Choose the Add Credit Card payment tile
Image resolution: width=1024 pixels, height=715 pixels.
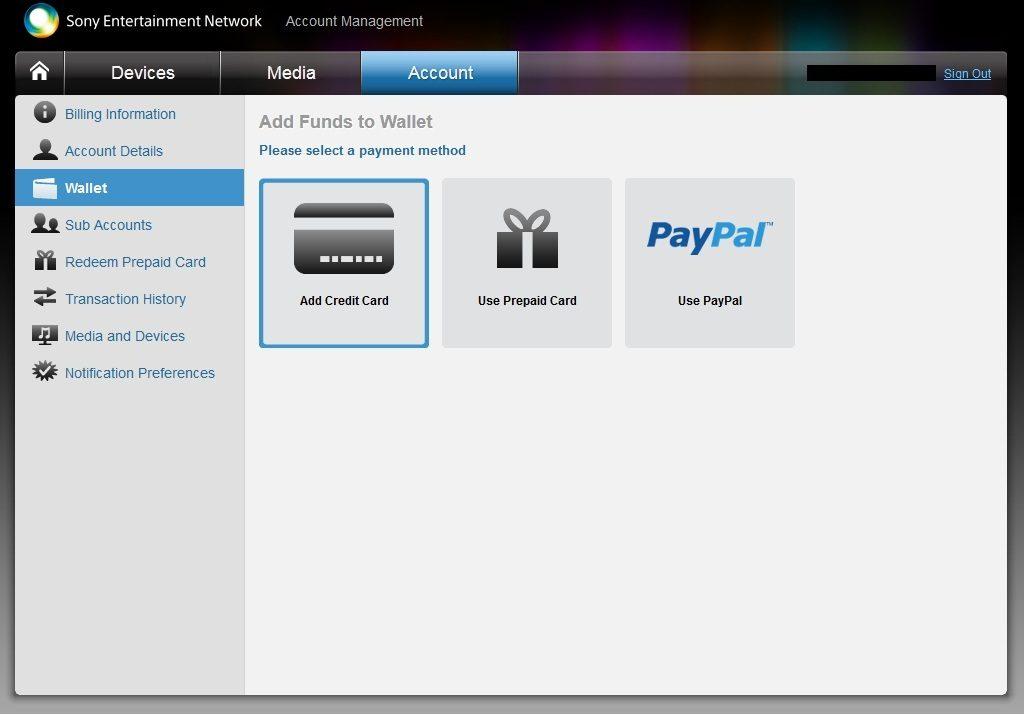[344, 263]
